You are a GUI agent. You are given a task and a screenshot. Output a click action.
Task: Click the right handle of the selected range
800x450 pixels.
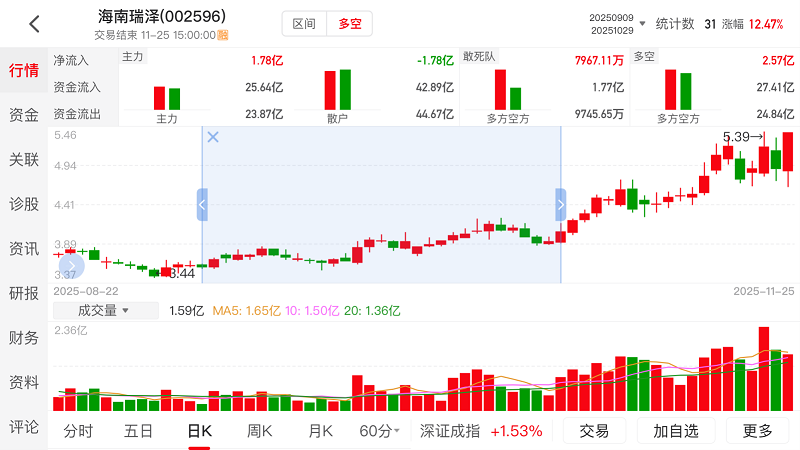coord(560,204)
